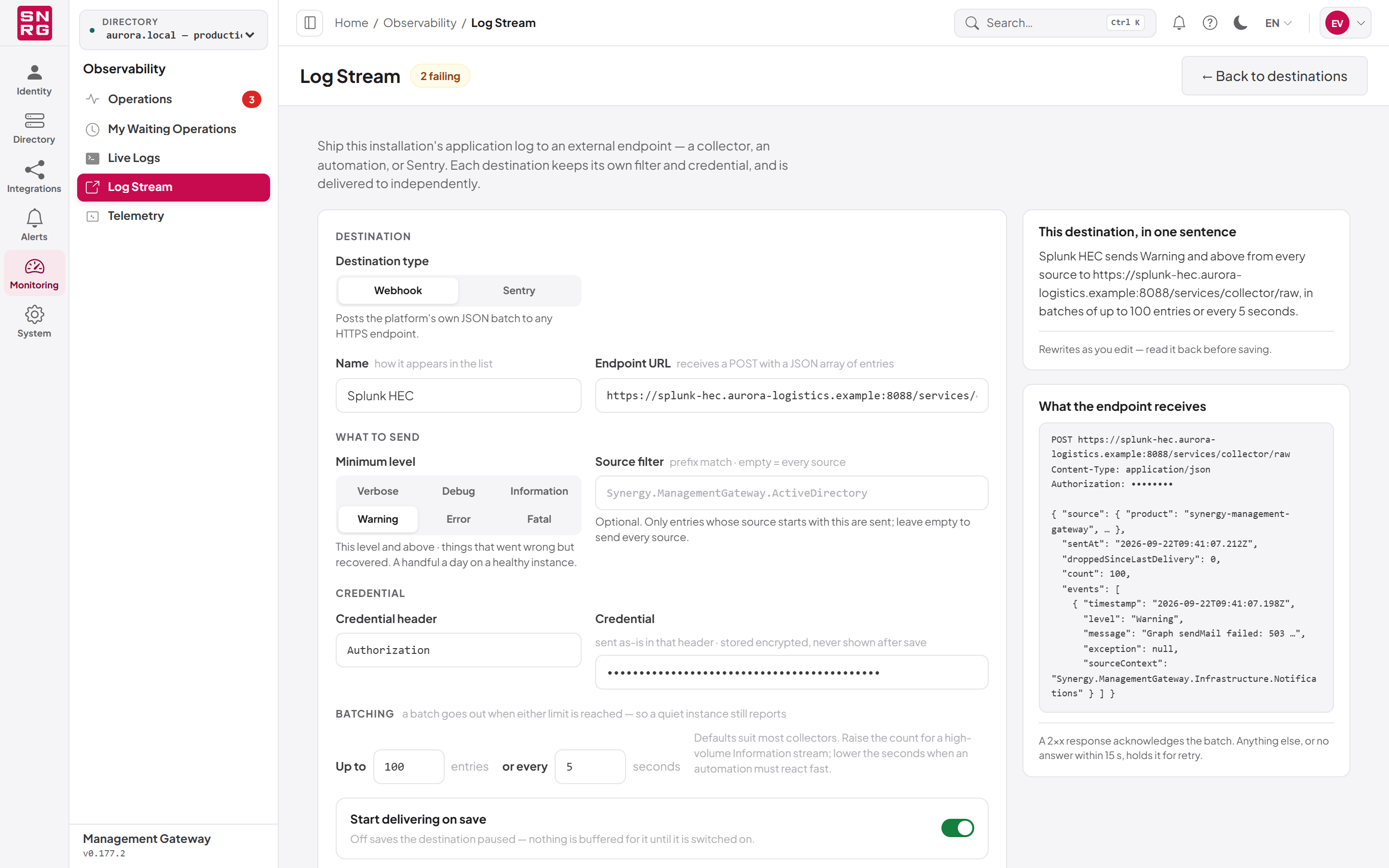Open the EN language dropdown
Viewport: 1389px width, 868px height.
click(x=1278, y=23)
